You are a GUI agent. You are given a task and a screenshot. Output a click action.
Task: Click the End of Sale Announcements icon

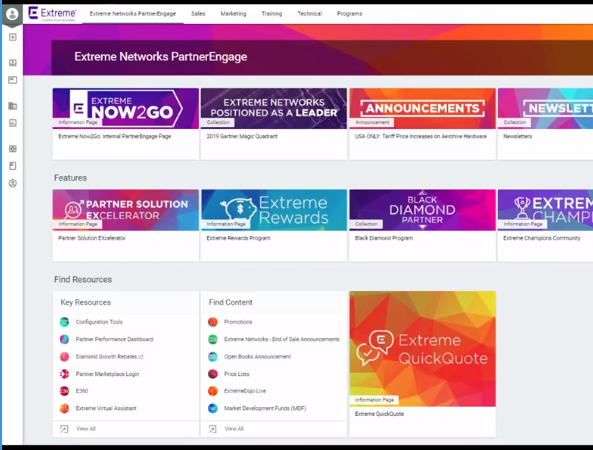coord(213,339)
